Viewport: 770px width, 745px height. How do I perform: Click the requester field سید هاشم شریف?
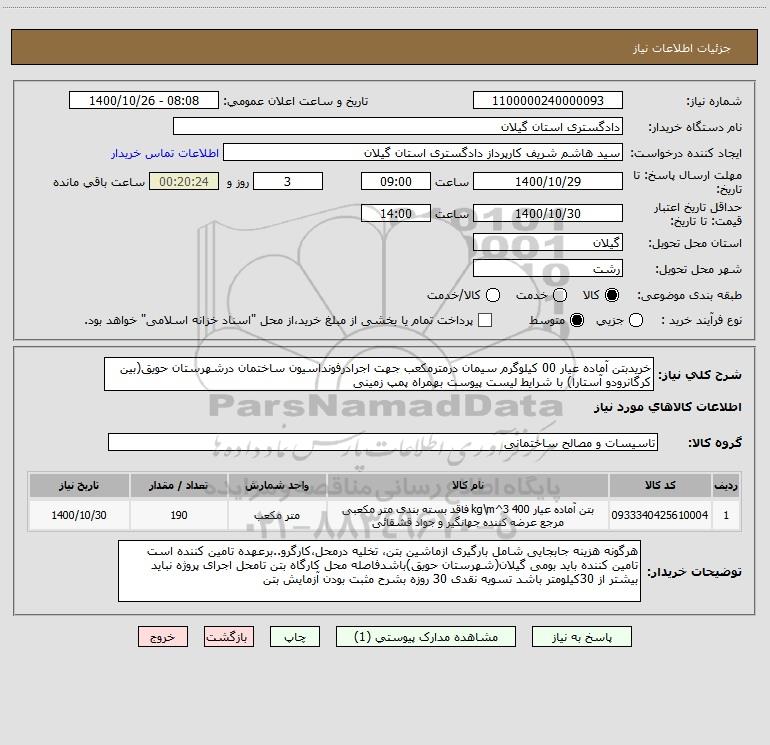423,153
